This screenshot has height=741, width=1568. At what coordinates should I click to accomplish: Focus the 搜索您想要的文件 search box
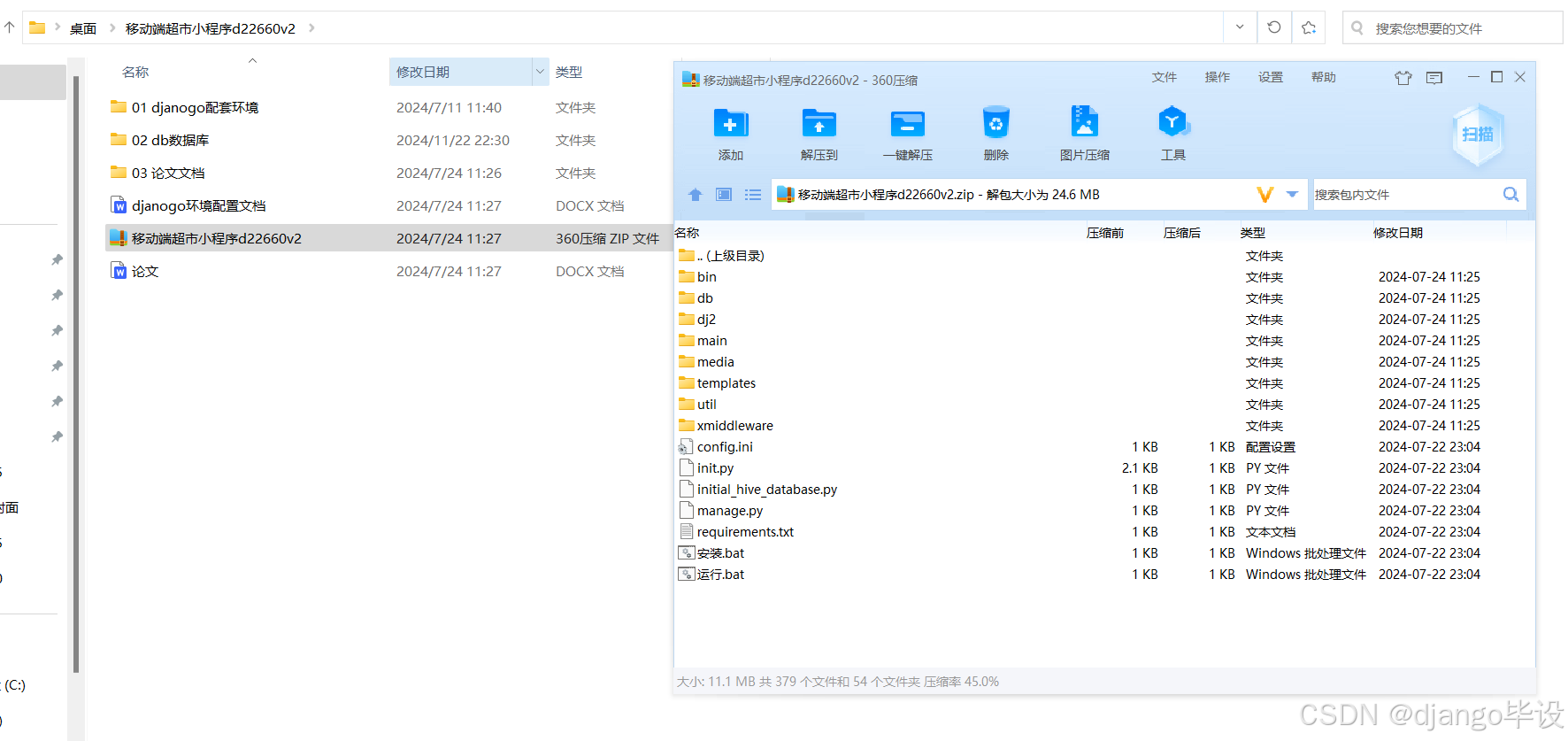pos(1453,27)
